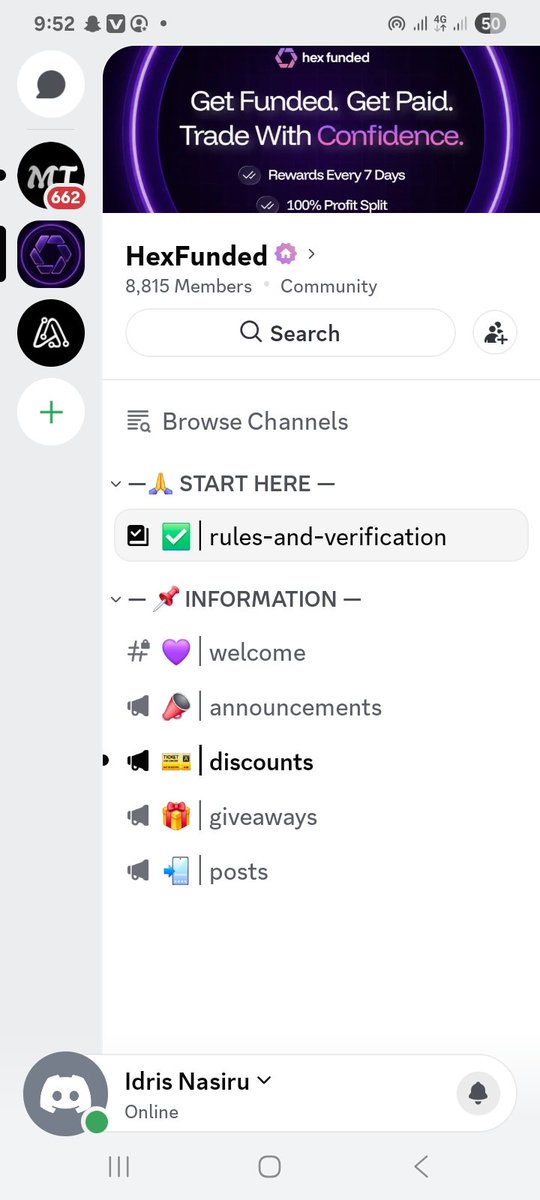This screenshot has height=1200, width=540.
Task: Select the HexFunded purple server icon
Action: (51, 253)
